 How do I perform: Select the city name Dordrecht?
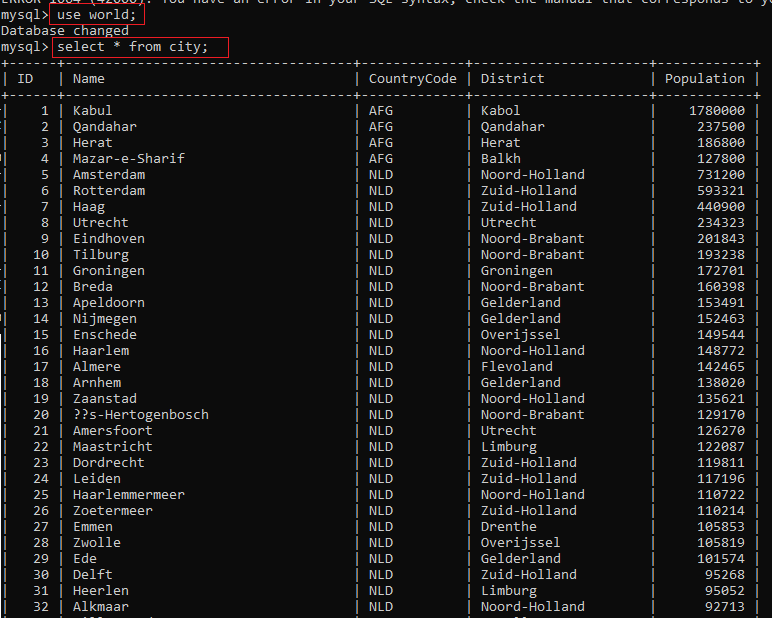point(109,463)
